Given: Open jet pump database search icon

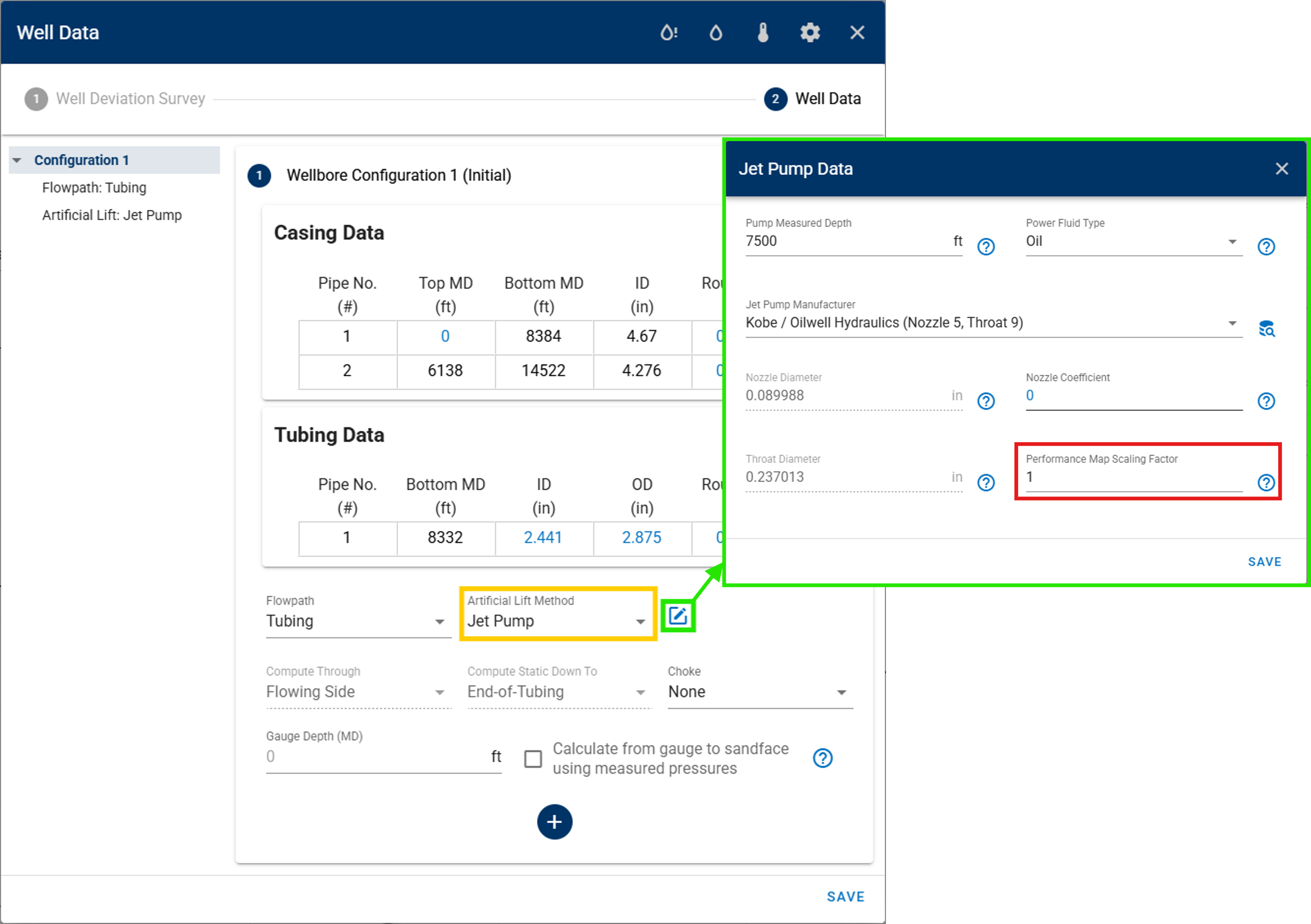Looking at the screenshot, I should [x=1267, y=329].
